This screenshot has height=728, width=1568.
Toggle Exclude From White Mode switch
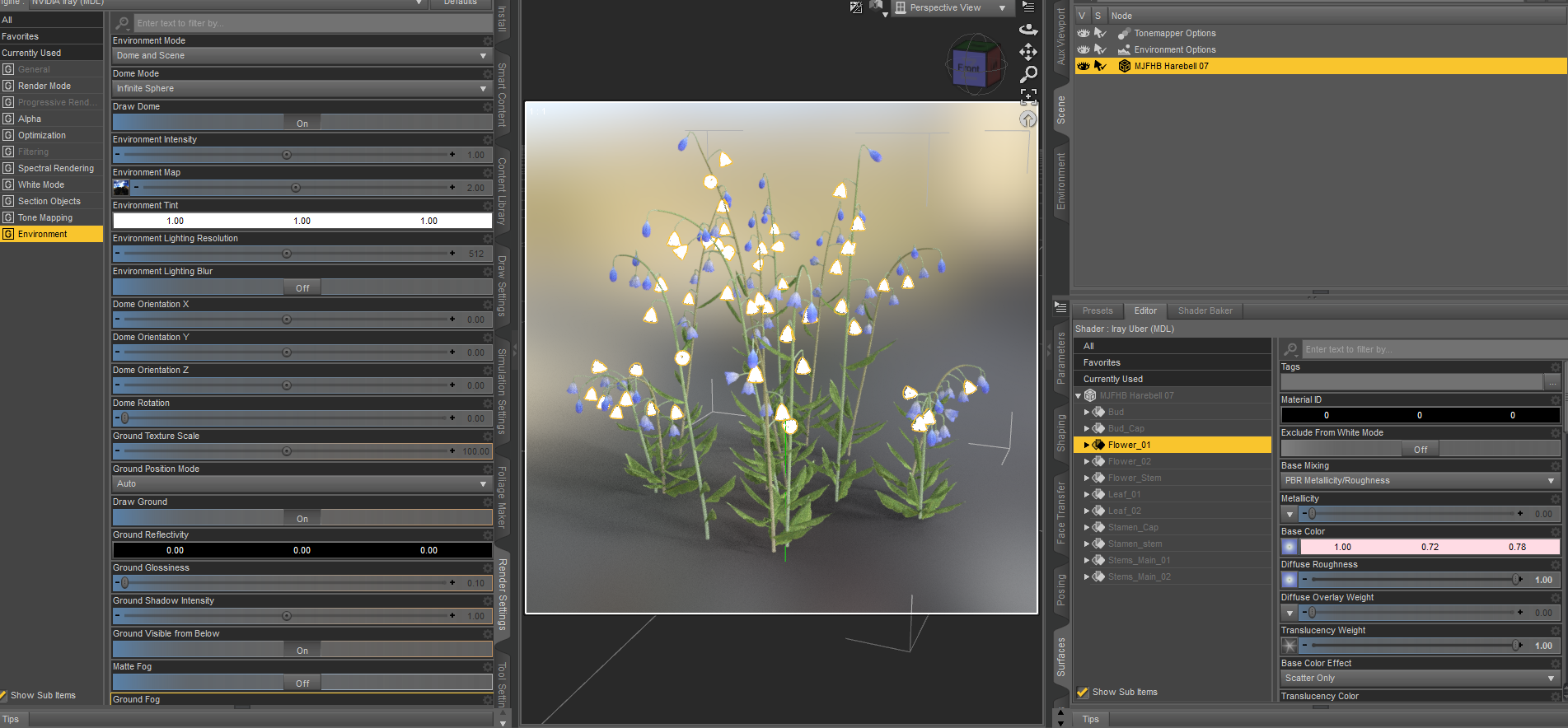[1421, 449]
